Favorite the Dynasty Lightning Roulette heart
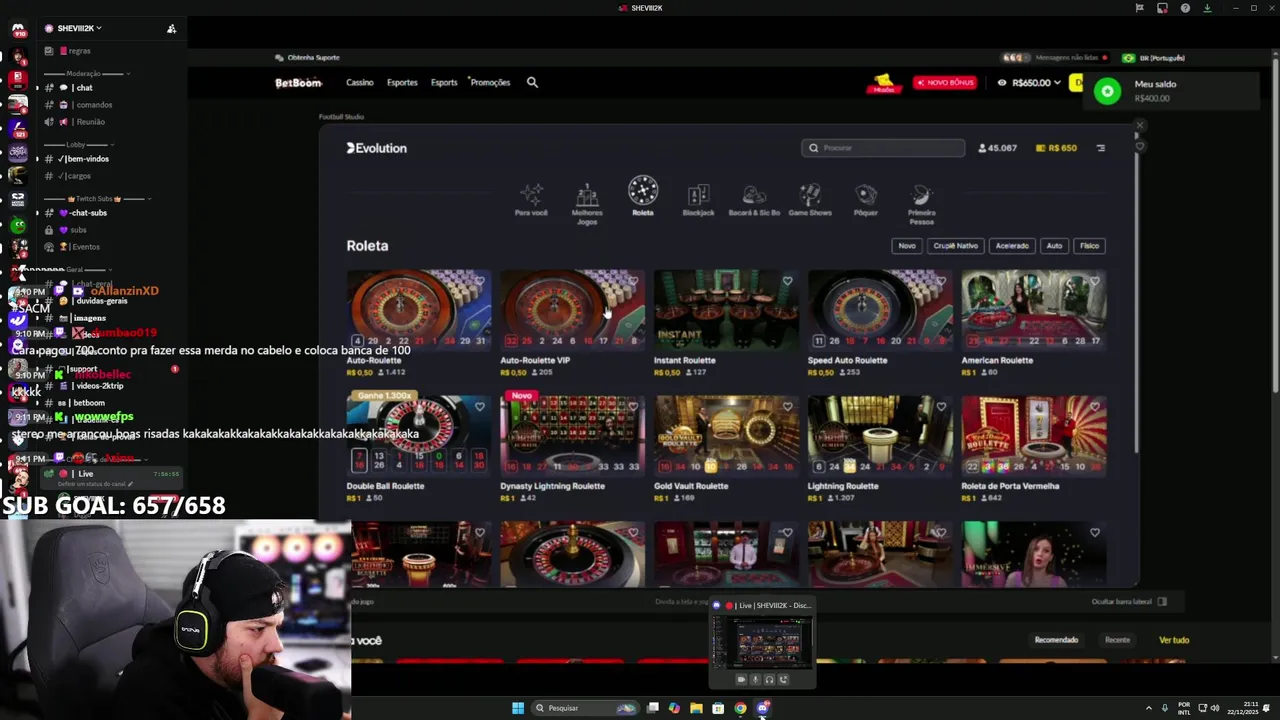The height and width of the screenshot is (720, 1280). pyautogui.click(x=633, y=407)
